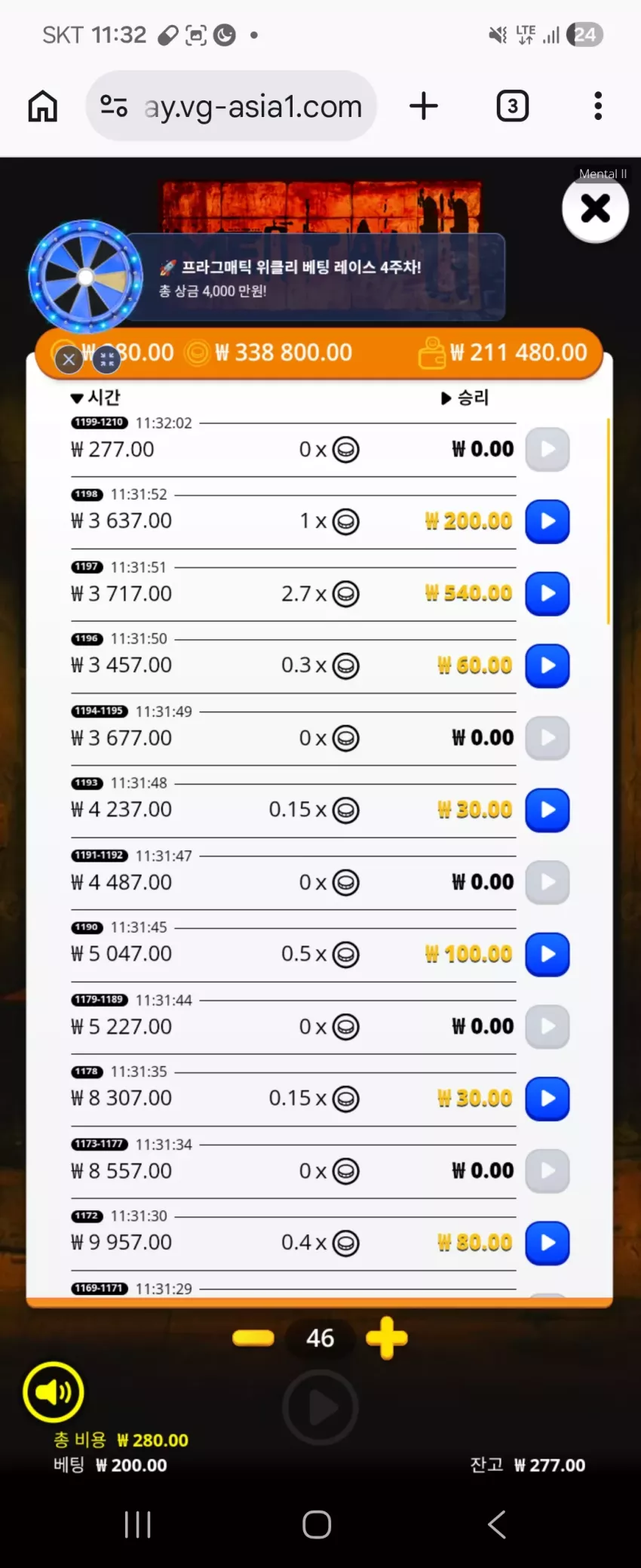Screen dimensions: 641x1568
Task: Open the browser three-dot overflow menu
Action: 598,106
